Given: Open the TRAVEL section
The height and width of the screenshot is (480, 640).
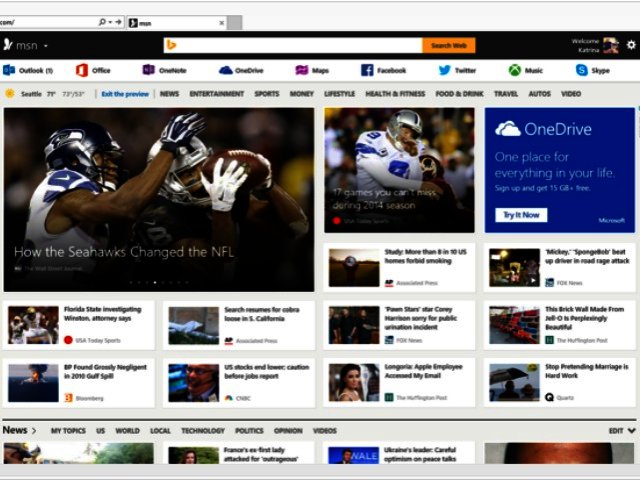Looking at the screenshot, I should point(506,94).
